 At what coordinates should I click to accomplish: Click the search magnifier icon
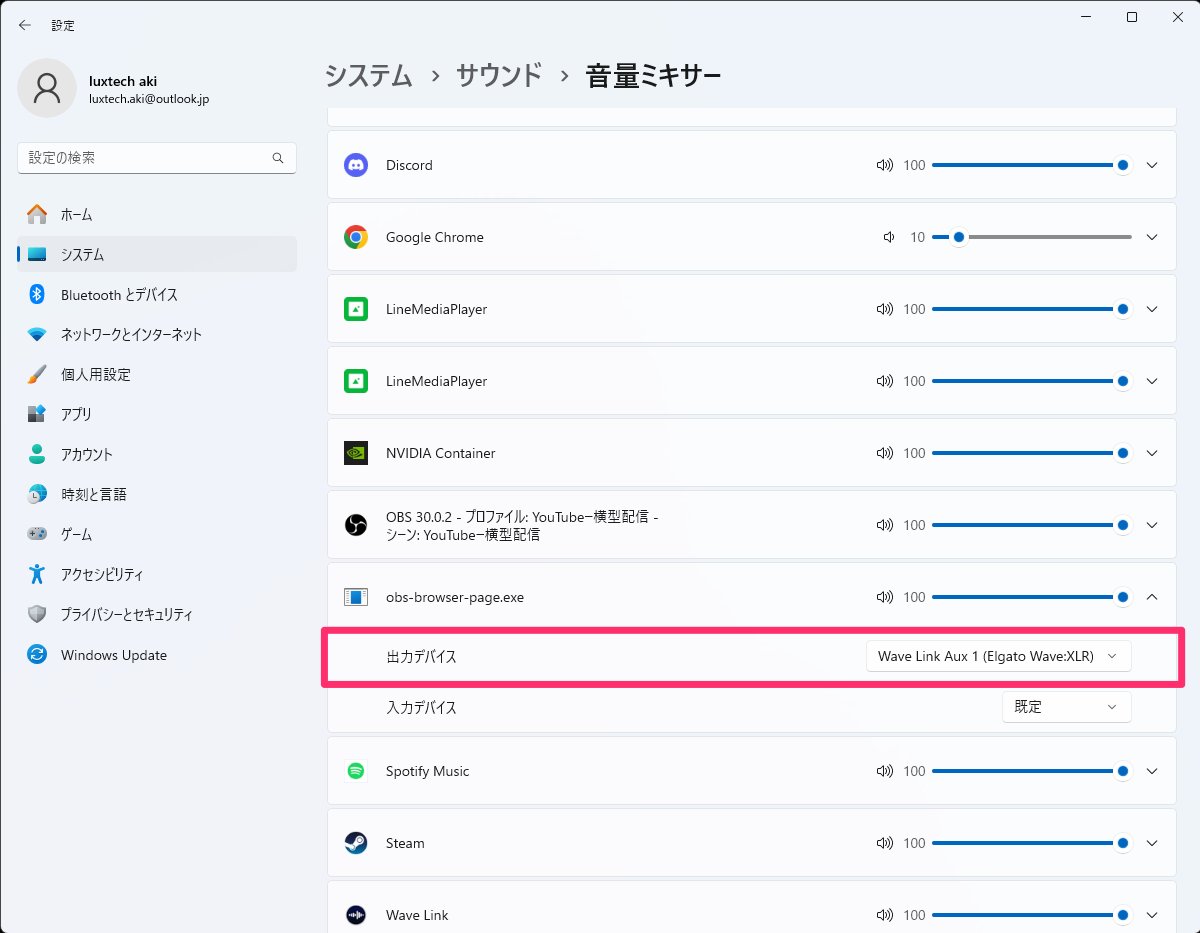click(x=278, y=158)
